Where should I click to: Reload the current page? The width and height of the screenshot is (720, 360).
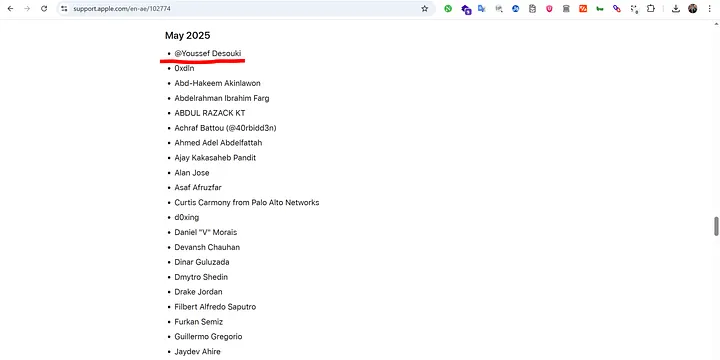point(44,9)
